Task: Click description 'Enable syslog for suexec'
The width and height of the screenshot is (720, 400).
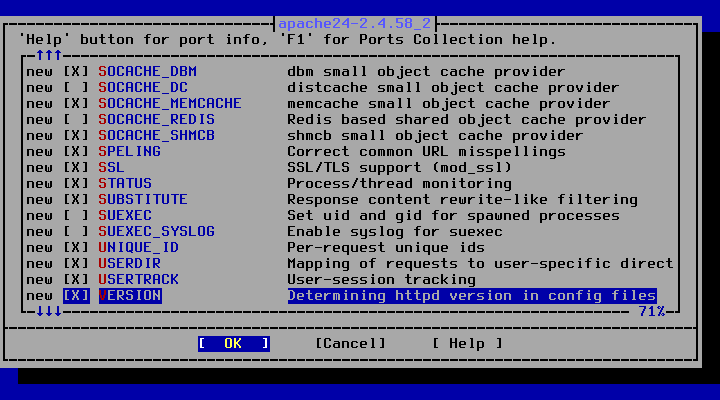Action: click(x=395, y=232)
